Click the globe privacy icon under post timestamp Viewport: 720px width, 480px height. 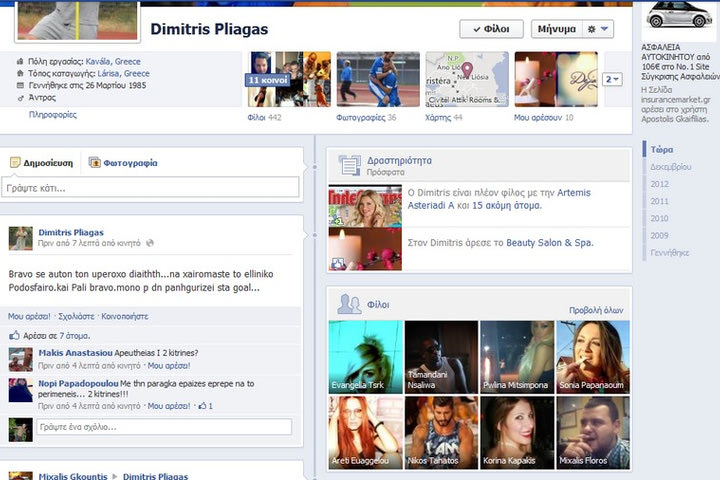[x=150, y=243]
